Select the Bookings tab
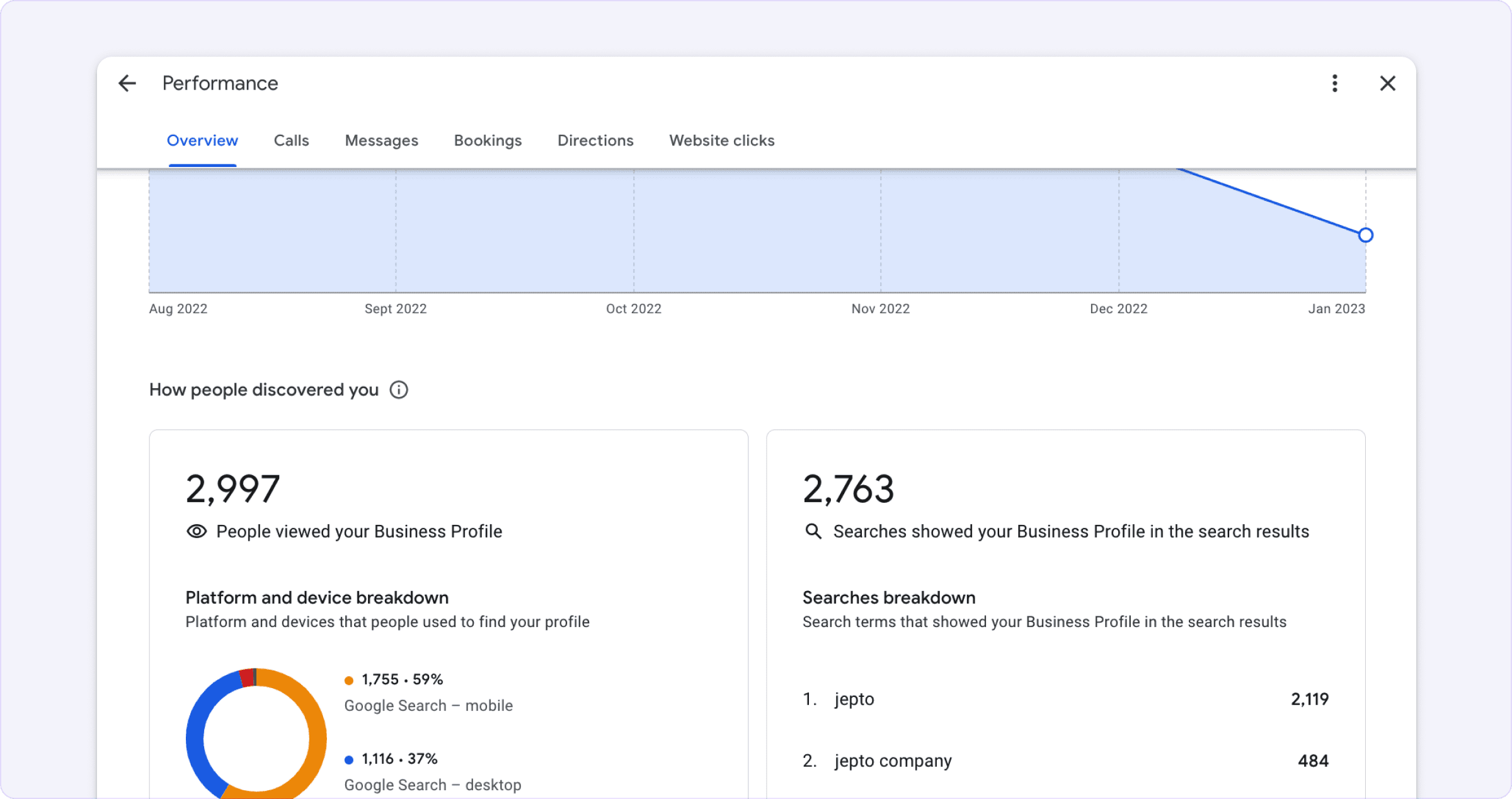This screenshot has width=1512, height=799. 488,141
